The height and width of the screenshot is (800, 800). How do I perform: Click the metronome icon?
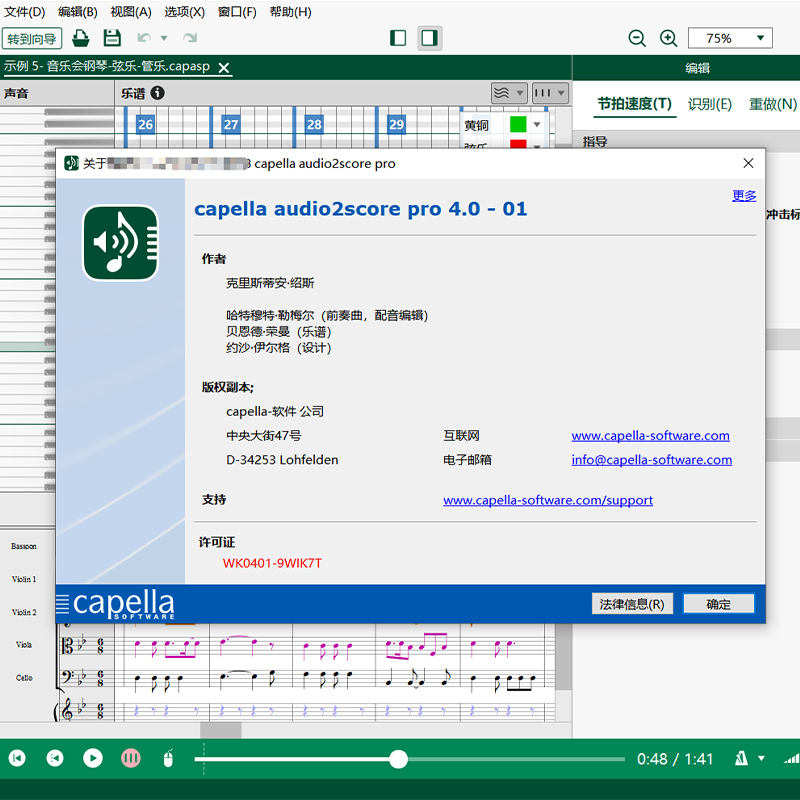[x=741, y=758]
